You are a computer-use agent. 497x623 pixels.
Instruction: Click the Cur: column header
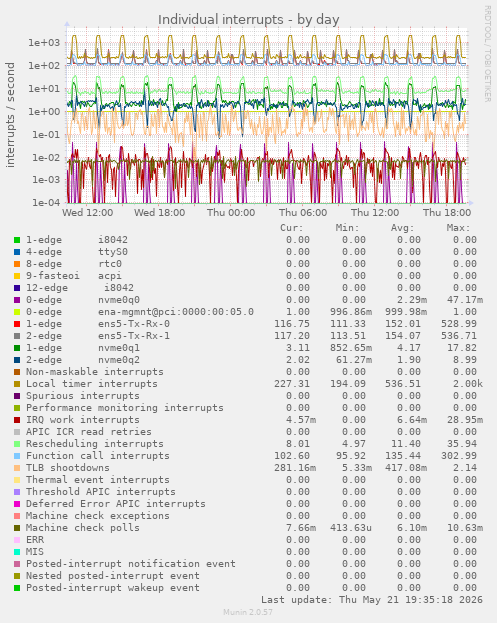point(292,228)
